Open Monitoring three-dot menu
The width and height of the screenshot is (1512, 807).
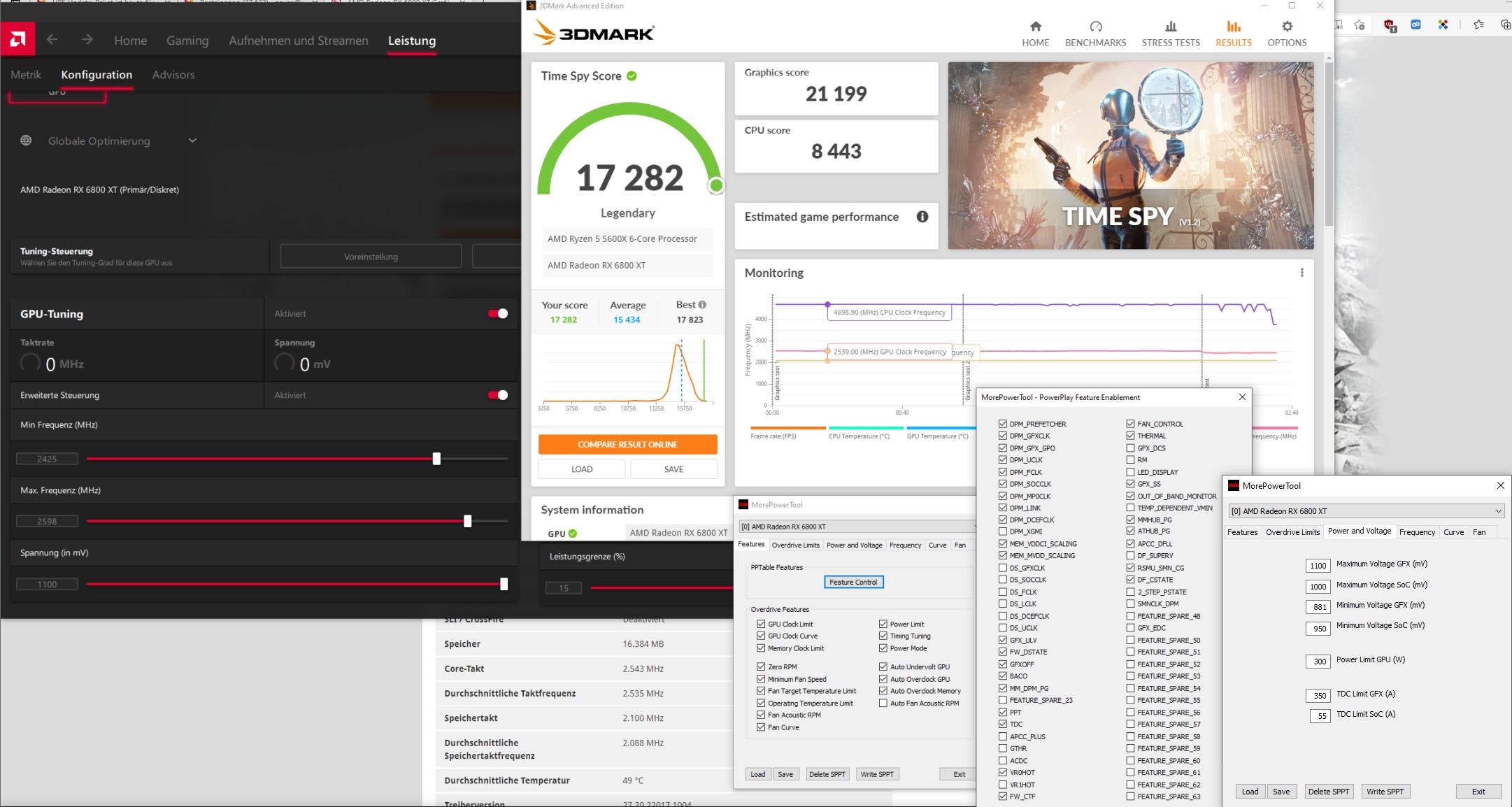[1301, 273]
